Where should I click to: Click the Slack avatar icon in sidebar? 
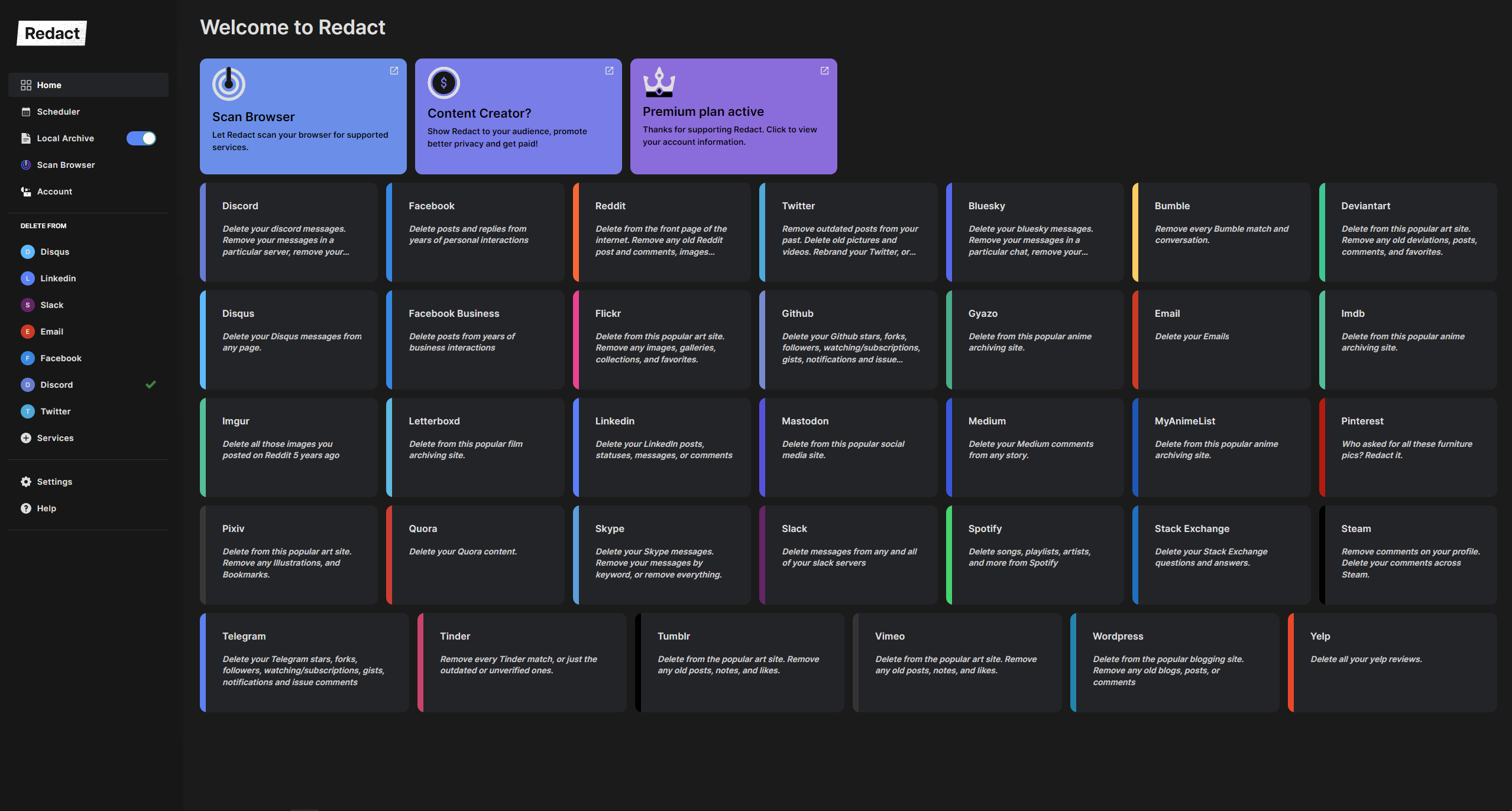click(27, 305)
